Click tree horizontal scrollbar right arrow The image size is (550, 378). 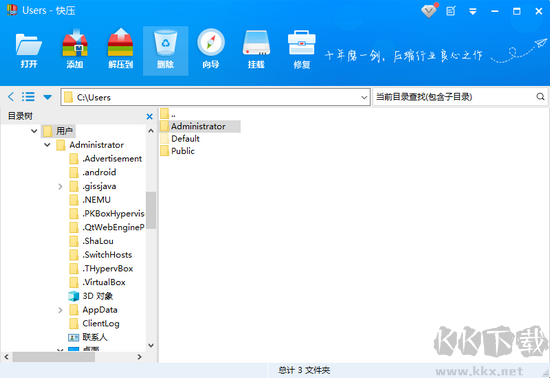(140, 357)
